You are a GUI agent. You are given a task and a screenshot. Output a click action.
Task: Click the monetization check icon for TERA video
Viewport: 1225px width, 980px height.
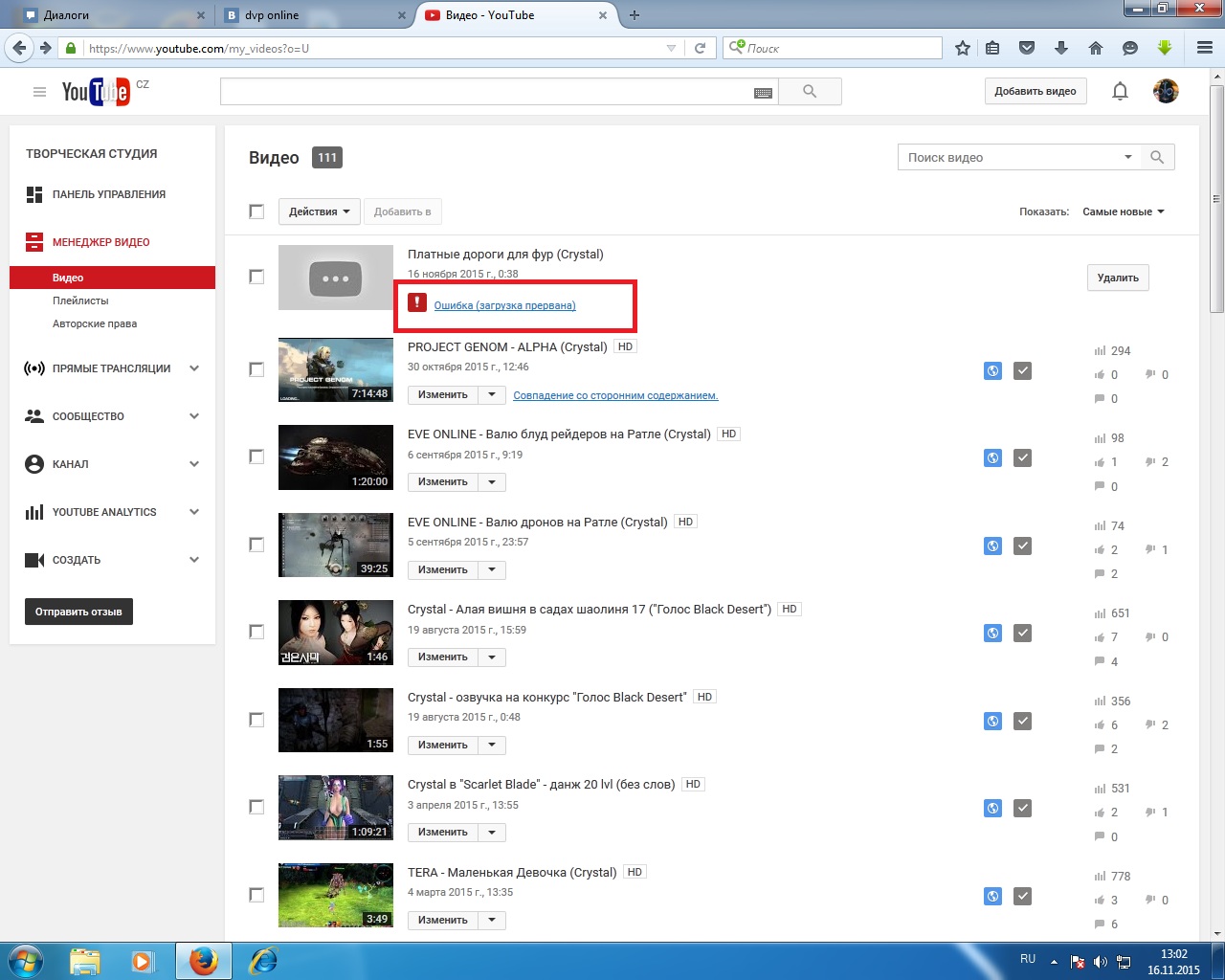tap(1022, 897)
